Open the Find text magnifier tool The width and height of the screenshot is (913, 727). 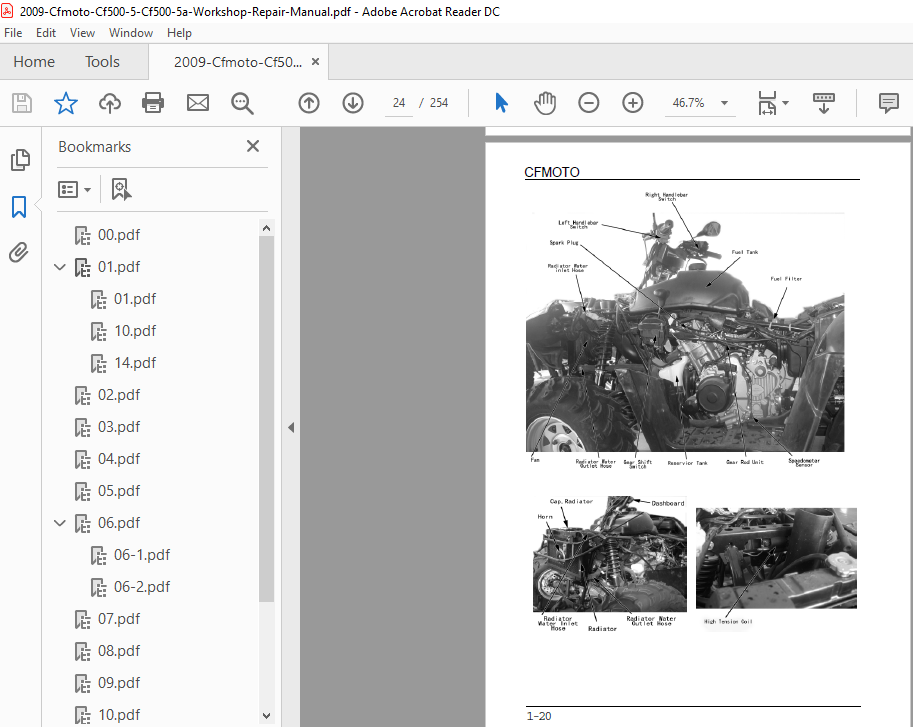coord(242,103)
